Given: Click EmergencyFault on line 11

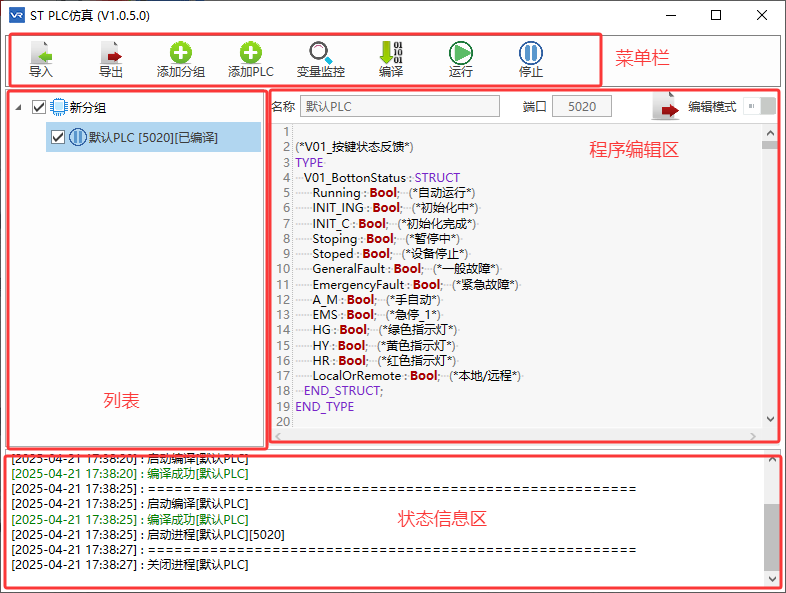Looking at the screenshot, I should point(358,285).
